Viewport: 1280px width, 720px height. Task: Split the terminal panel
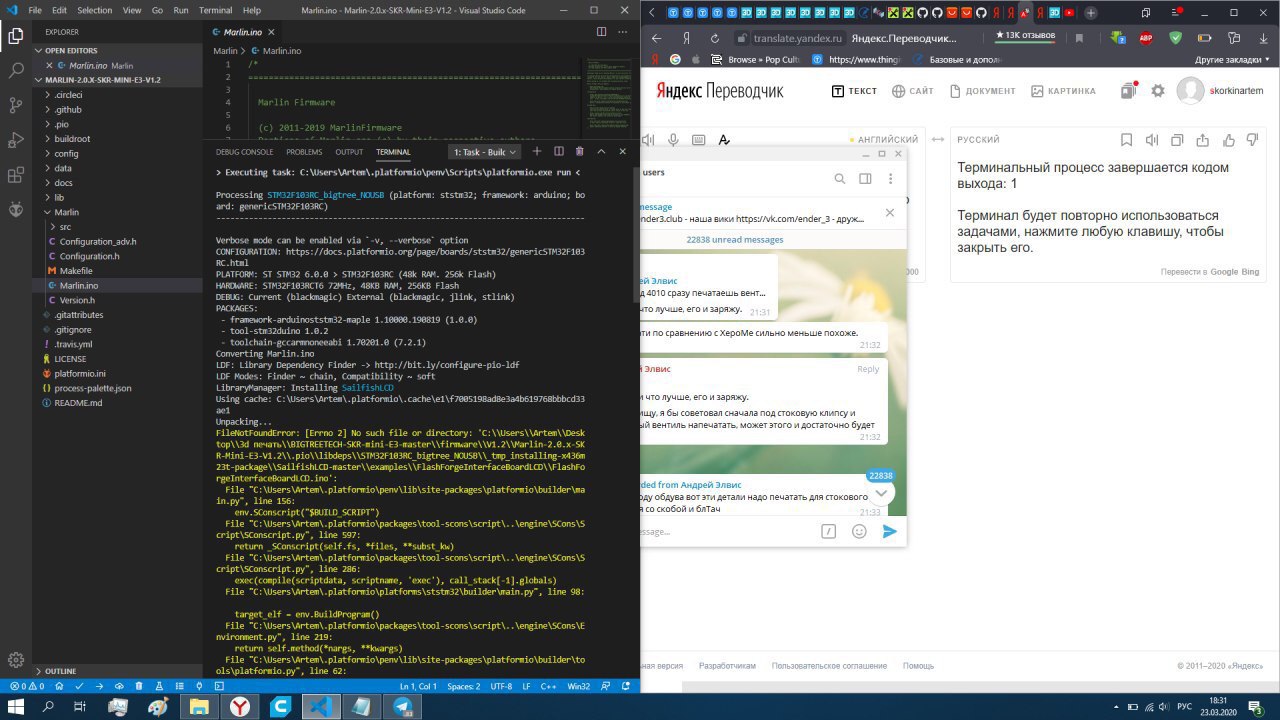[x=558, y=152]
